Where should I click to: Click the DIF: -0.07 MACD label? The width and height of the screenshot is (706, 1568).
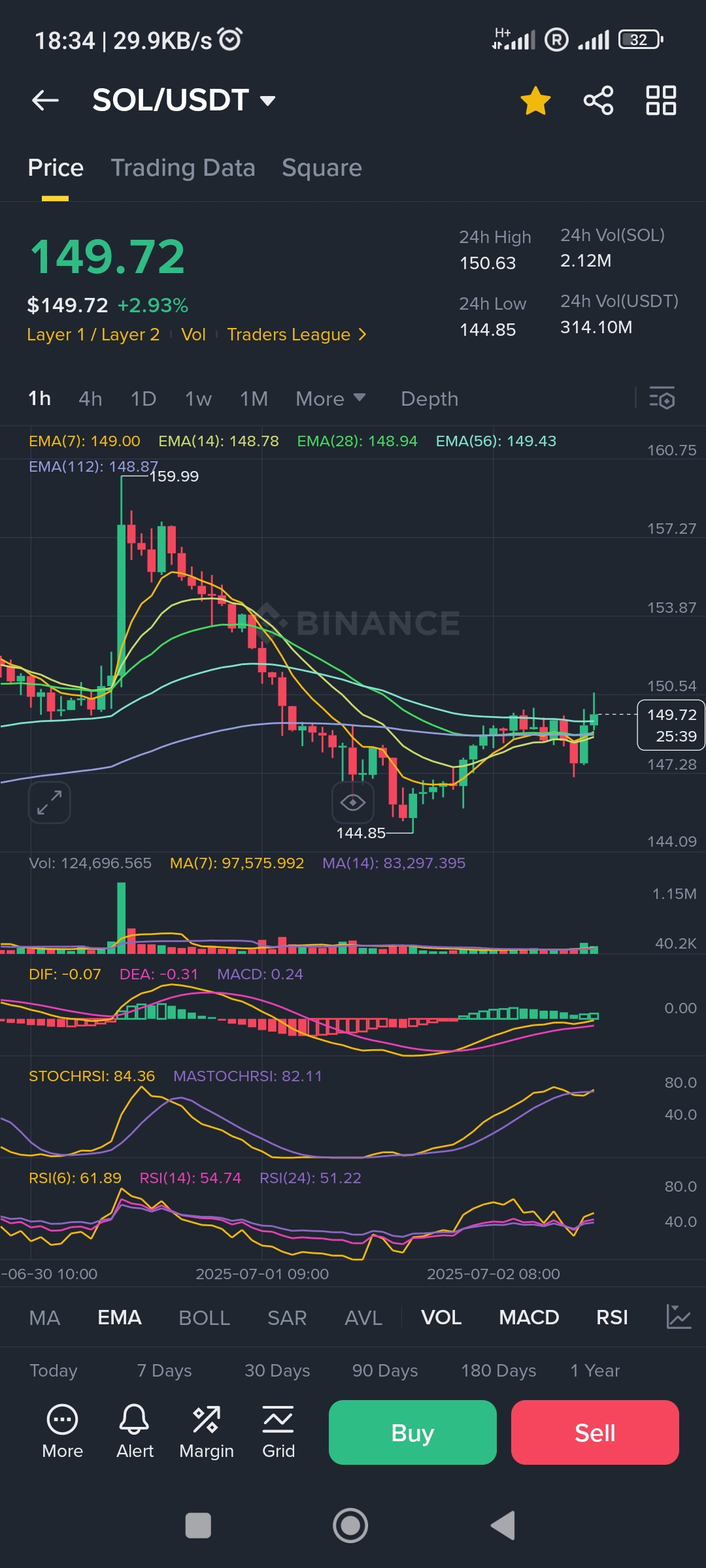(x=65, y=974)
